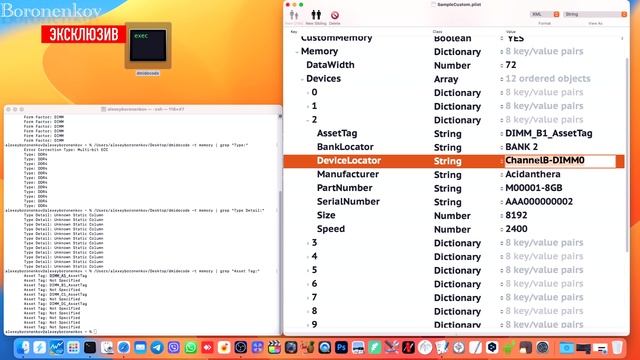The height and width of the screenshot is (360, 640).
Task: Click the Value column header
Action: [511, 31]
